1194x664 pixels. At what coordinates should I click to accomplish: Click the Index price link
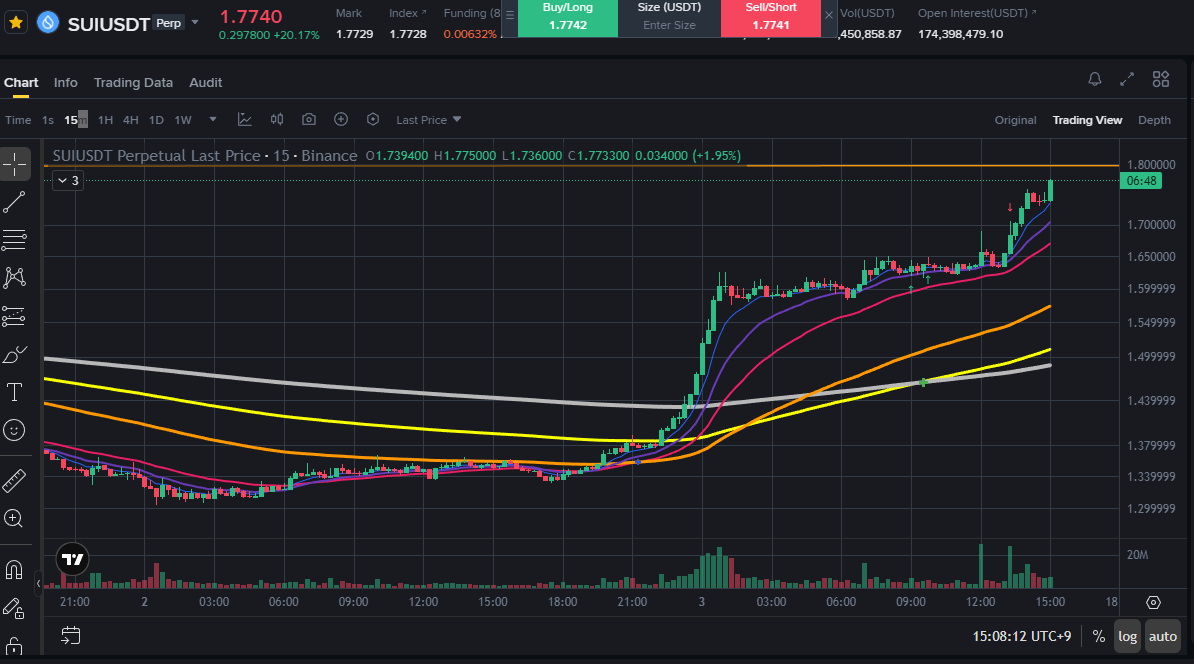coord(407,13)
